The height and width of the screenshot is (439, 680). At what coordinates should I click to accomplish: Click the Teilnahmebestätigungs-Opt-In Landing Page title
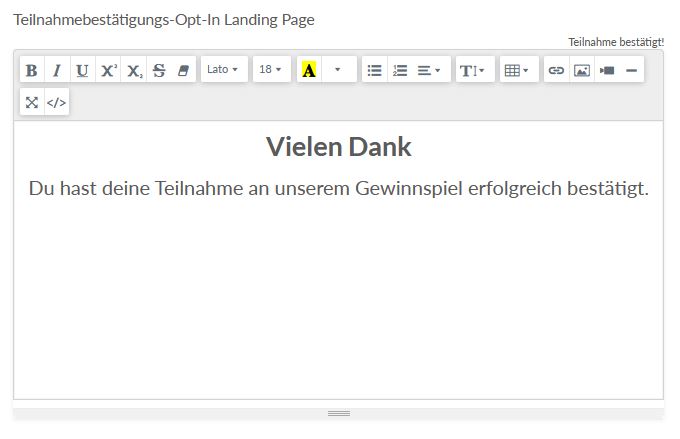click(164, 20)
